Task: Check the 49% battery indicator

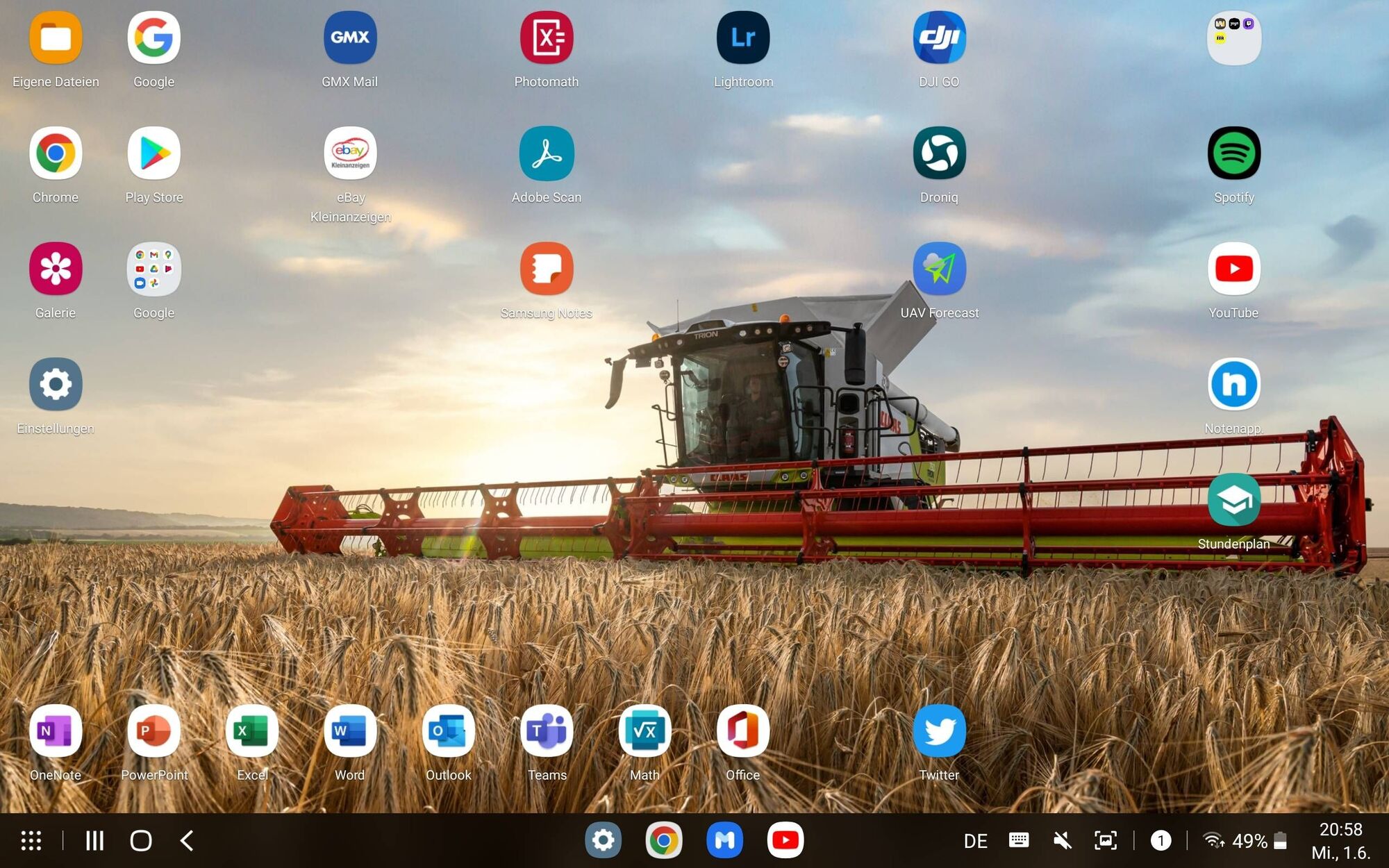Action: point(1260,841)
